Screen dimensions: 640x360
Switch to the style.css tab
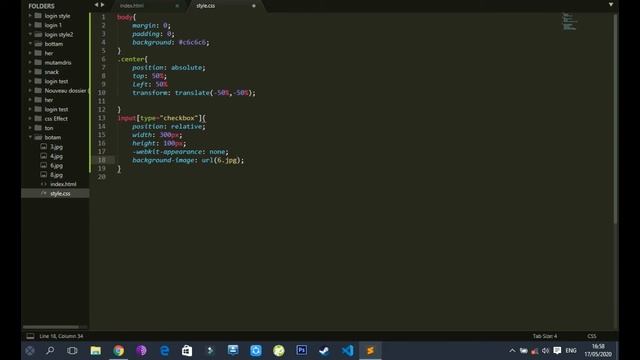click(205, 6)
